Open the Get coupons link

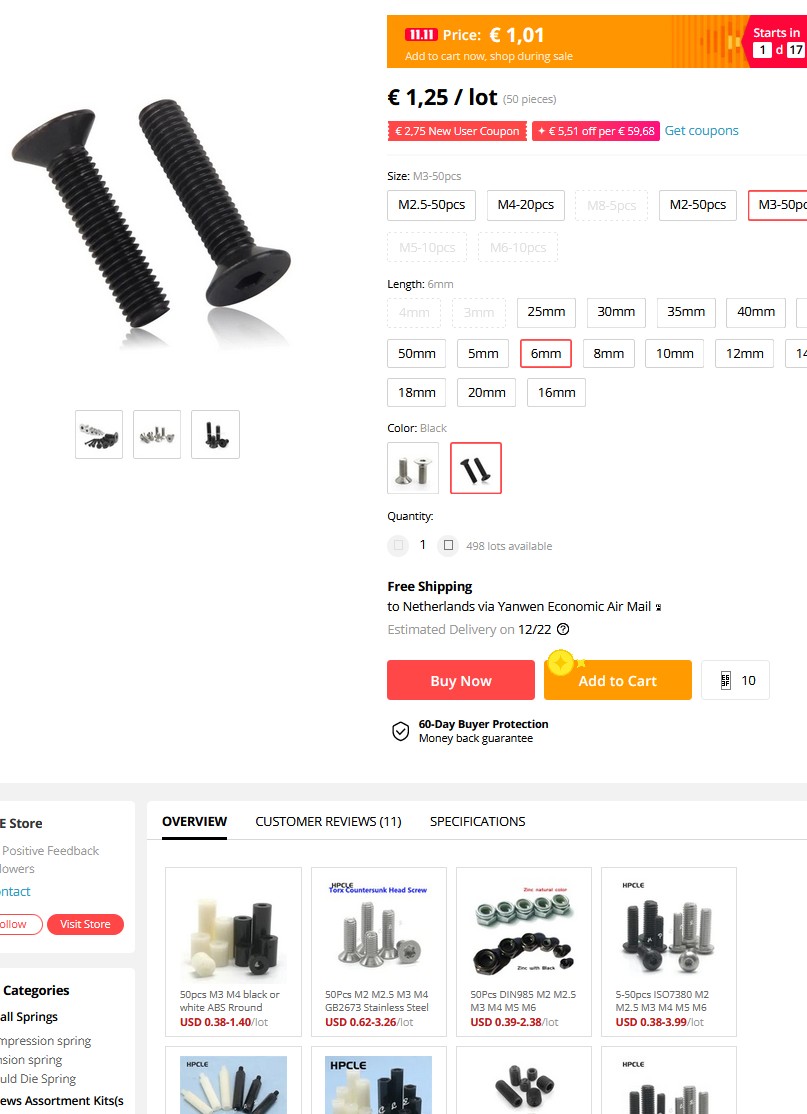(x=702, y=131)
